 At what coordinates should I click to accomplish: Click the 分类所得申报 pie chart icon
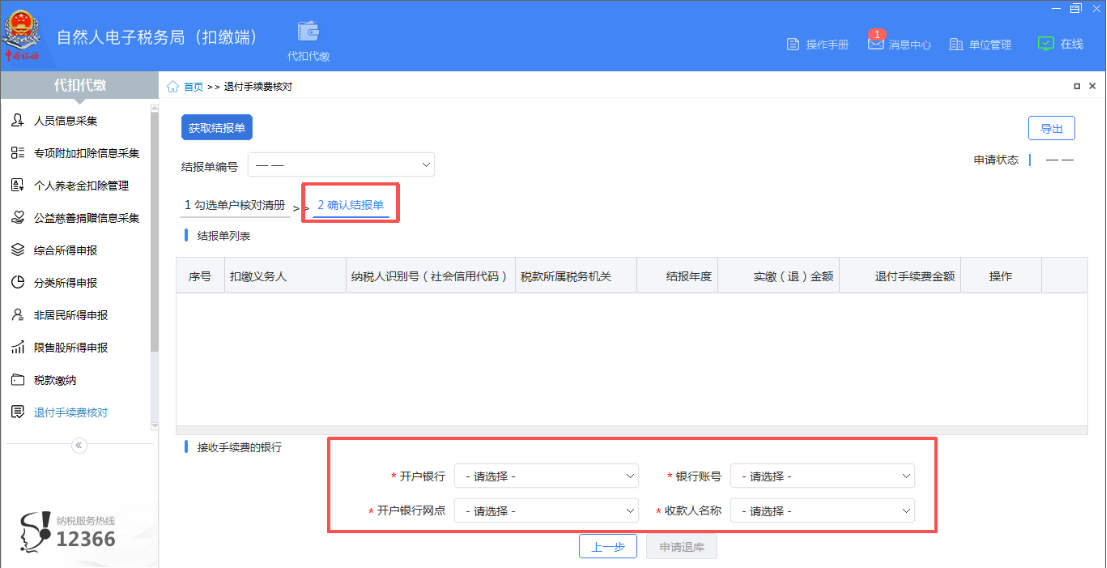click(18, 283)
